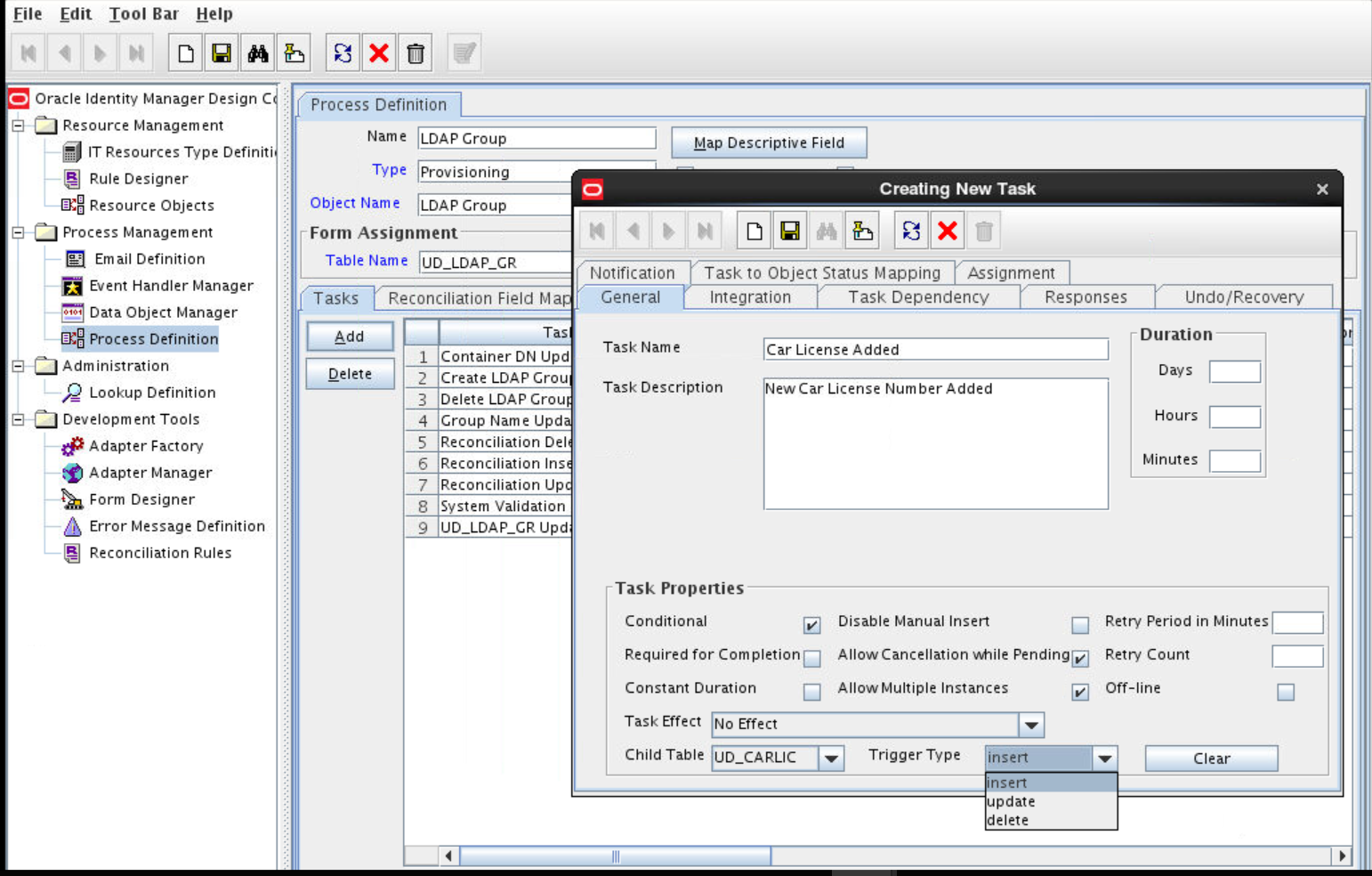Toggle the Off-line checkbox
Viewport: 1372px width, 876px height.
(x=1286, y=692)
